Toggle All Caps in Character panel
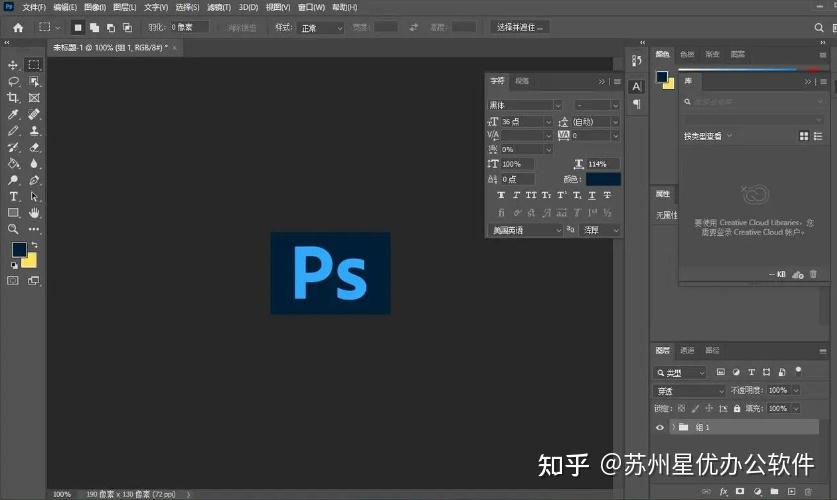The height and width of the screenshot is (500, 837). pyautogui.click(x=531, y=195)
